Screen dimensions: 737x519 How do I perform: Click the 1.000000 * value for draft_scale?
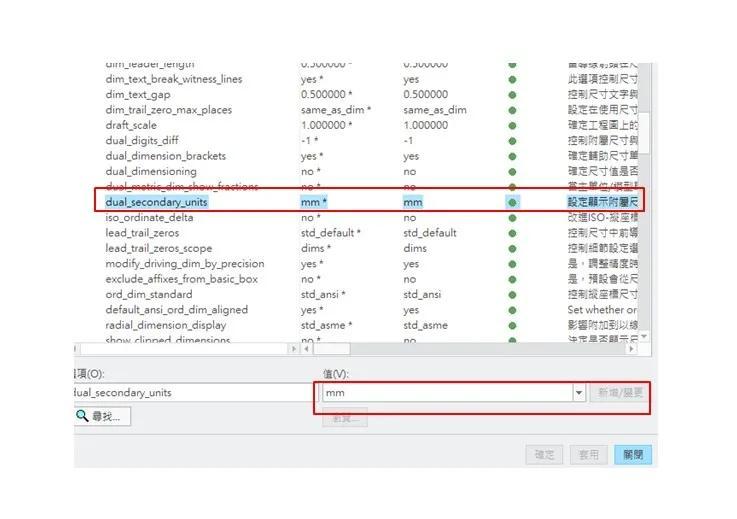tap(327, 125)
